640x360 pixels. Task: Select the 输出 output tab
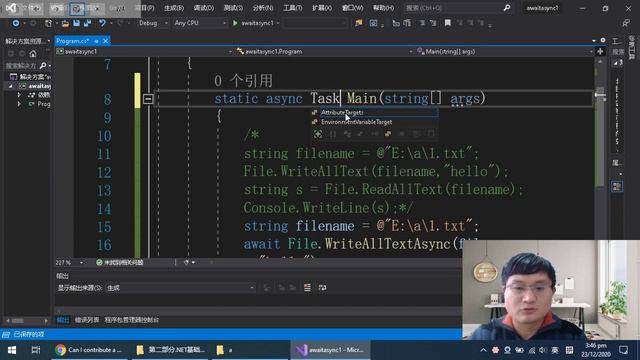[62, 320]
